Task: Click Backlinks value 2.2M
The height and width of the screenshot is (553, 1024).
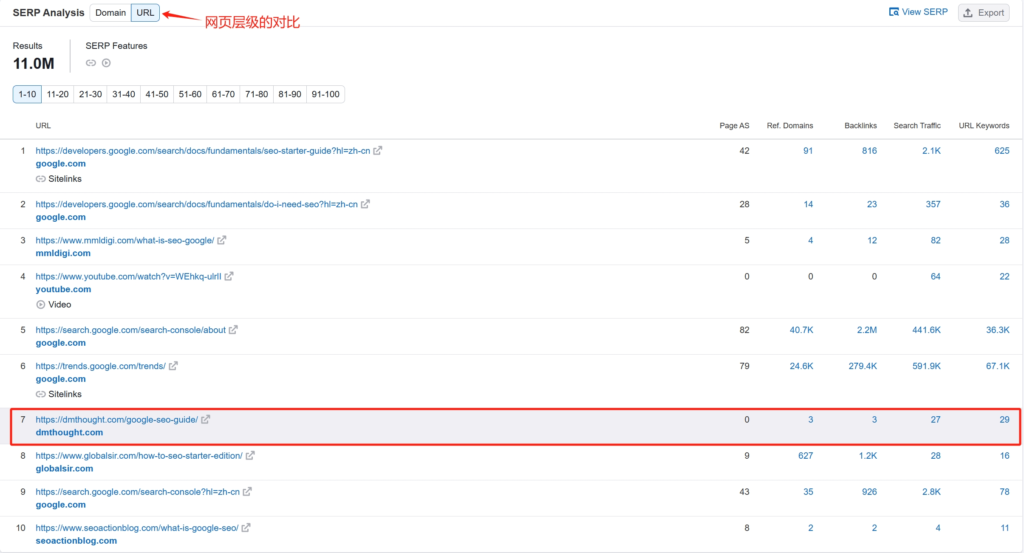Action: click(x=867, y=330)
